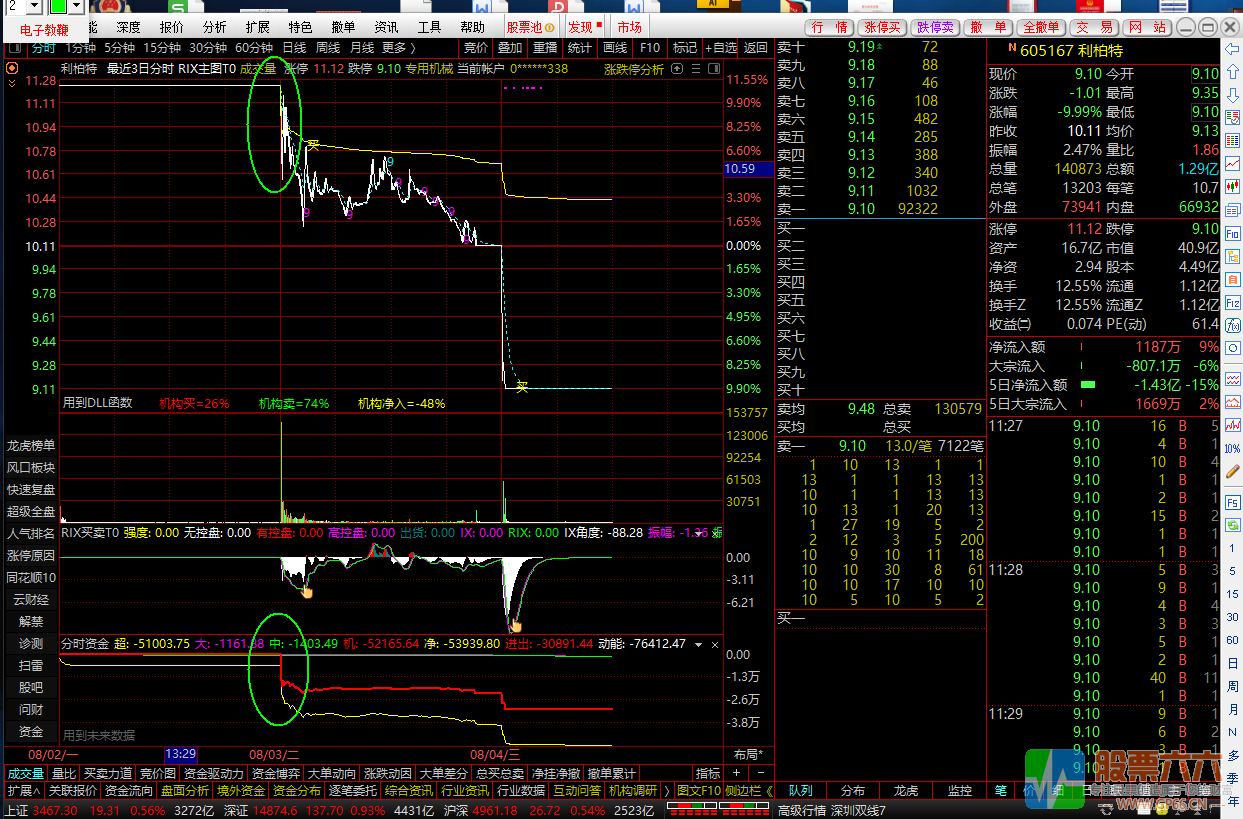Select the 资金博弈 indicator tab
The image size is (1243, 819).
click(274, 773)
